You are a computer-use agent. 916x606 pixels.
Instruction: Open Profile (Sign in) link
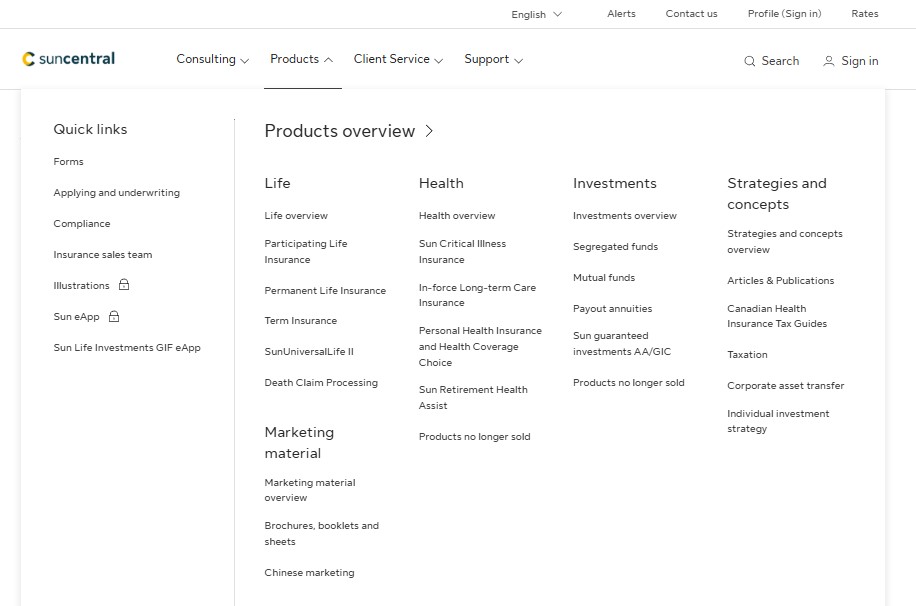click(x=784, y=14)
